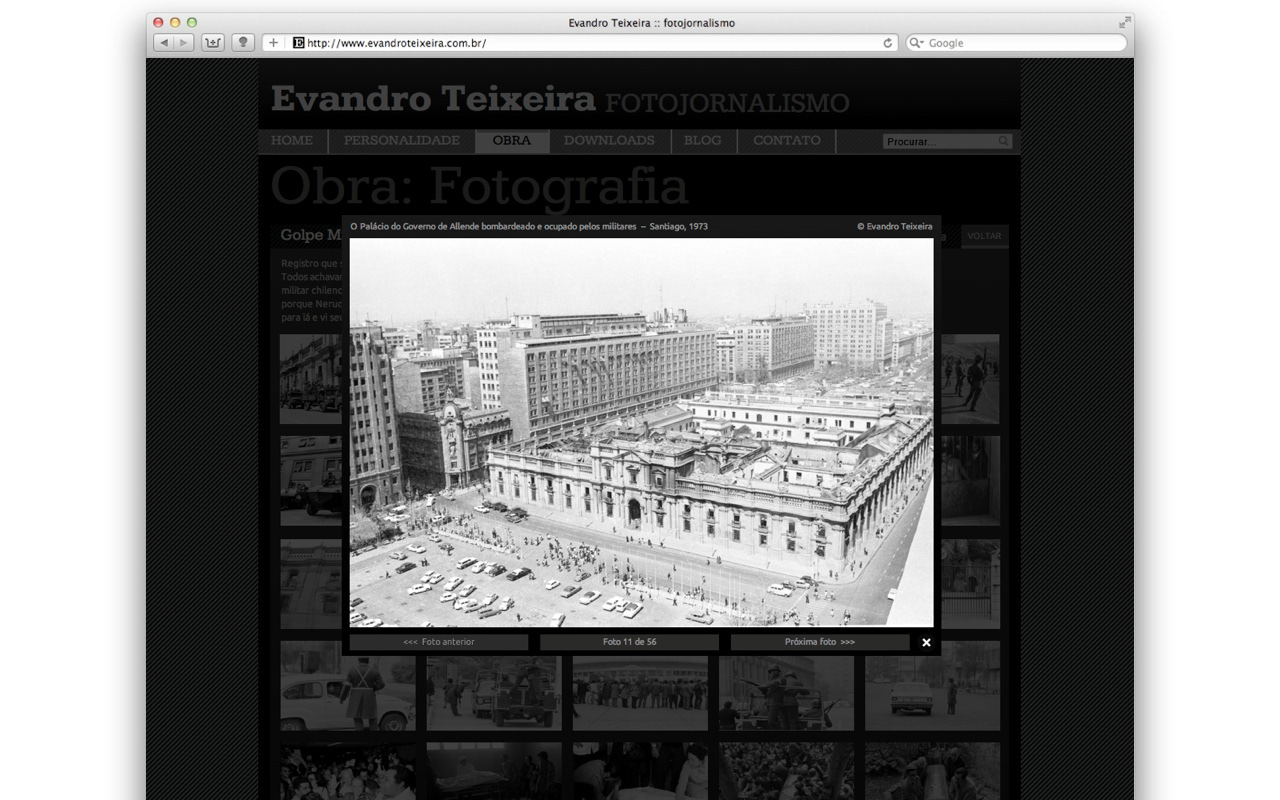Click the Safari forward arrow button
This screenshot has height=800, width=1280.
point(184,43)
